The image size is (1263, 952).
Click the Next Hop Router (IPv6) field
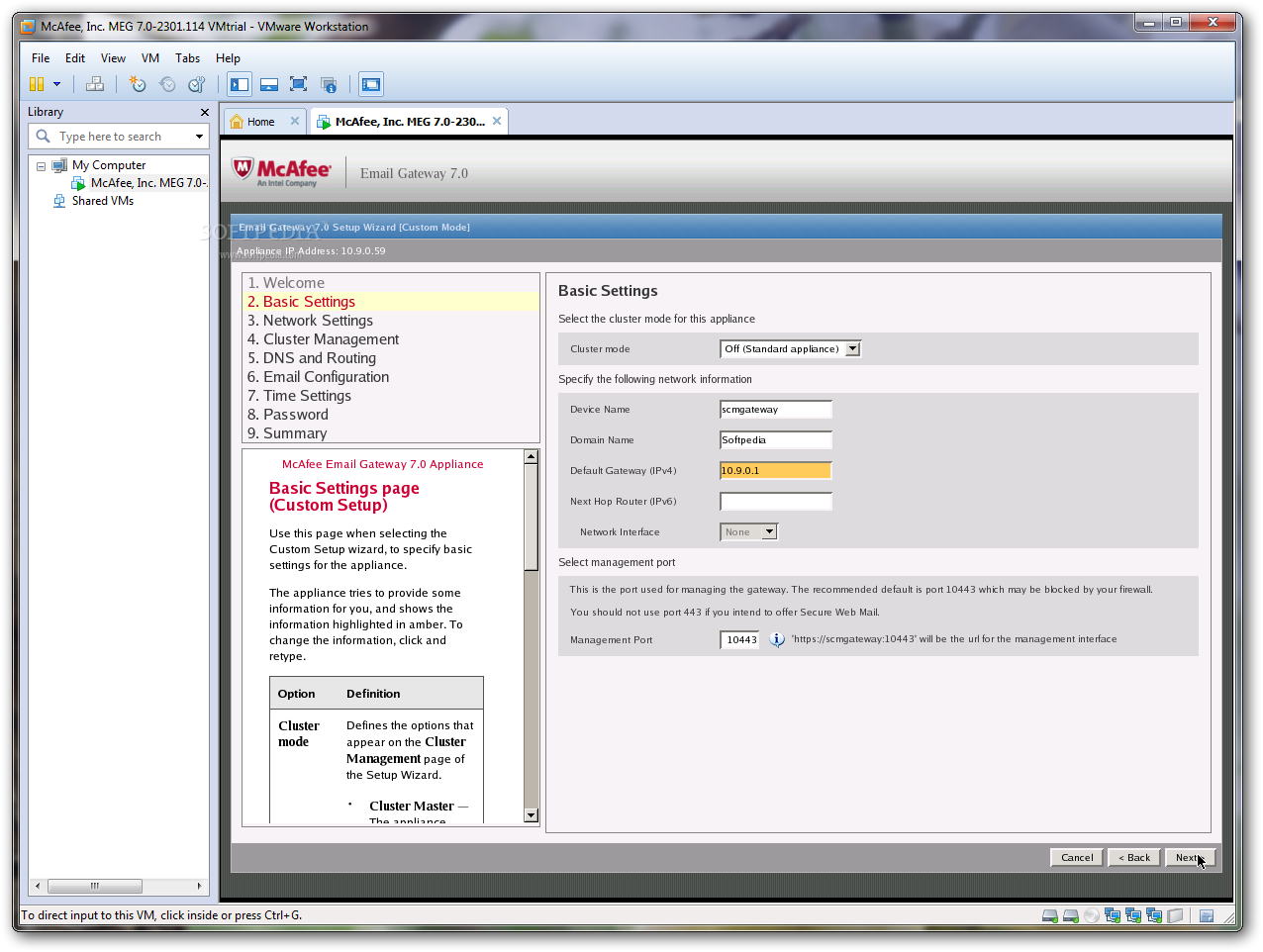776,502
